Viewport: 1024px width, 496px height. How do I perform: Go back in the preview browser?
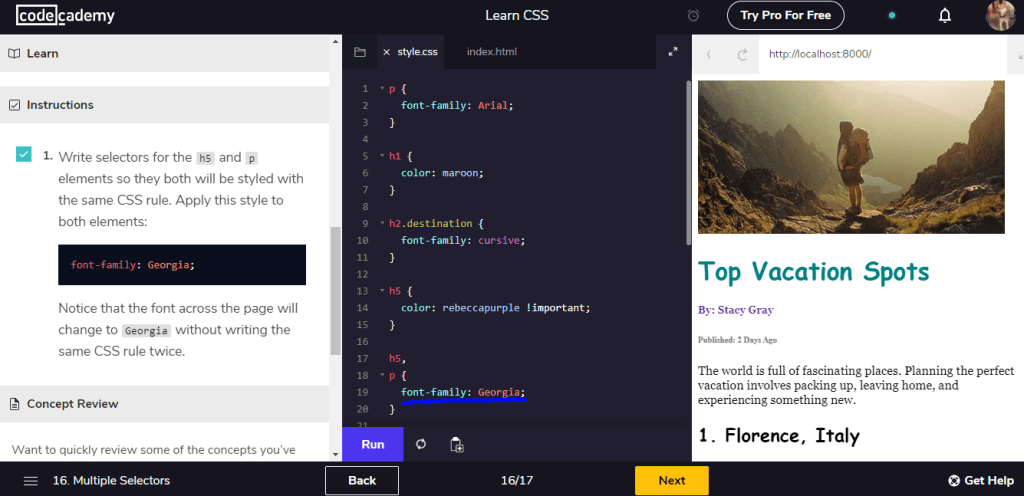tap(709, 54)
